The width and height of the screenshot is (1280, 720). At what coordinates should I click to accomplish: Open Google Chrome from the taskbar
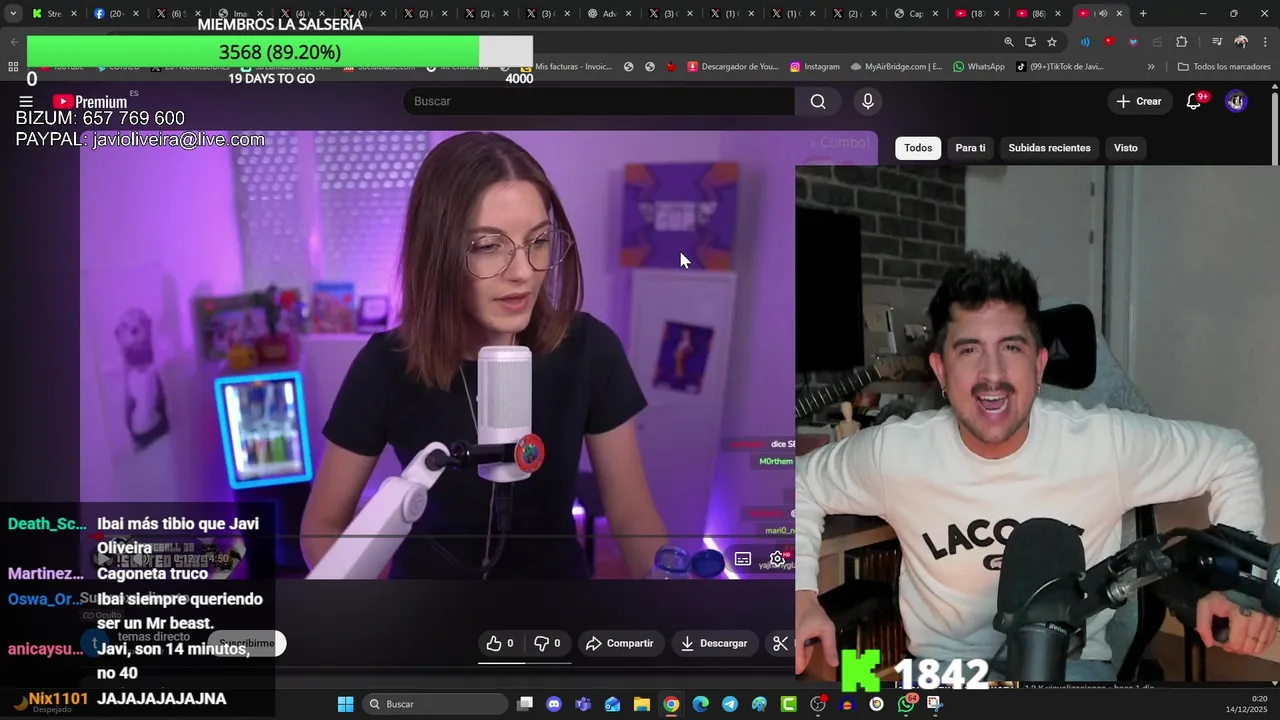click(x=671, y=704)
